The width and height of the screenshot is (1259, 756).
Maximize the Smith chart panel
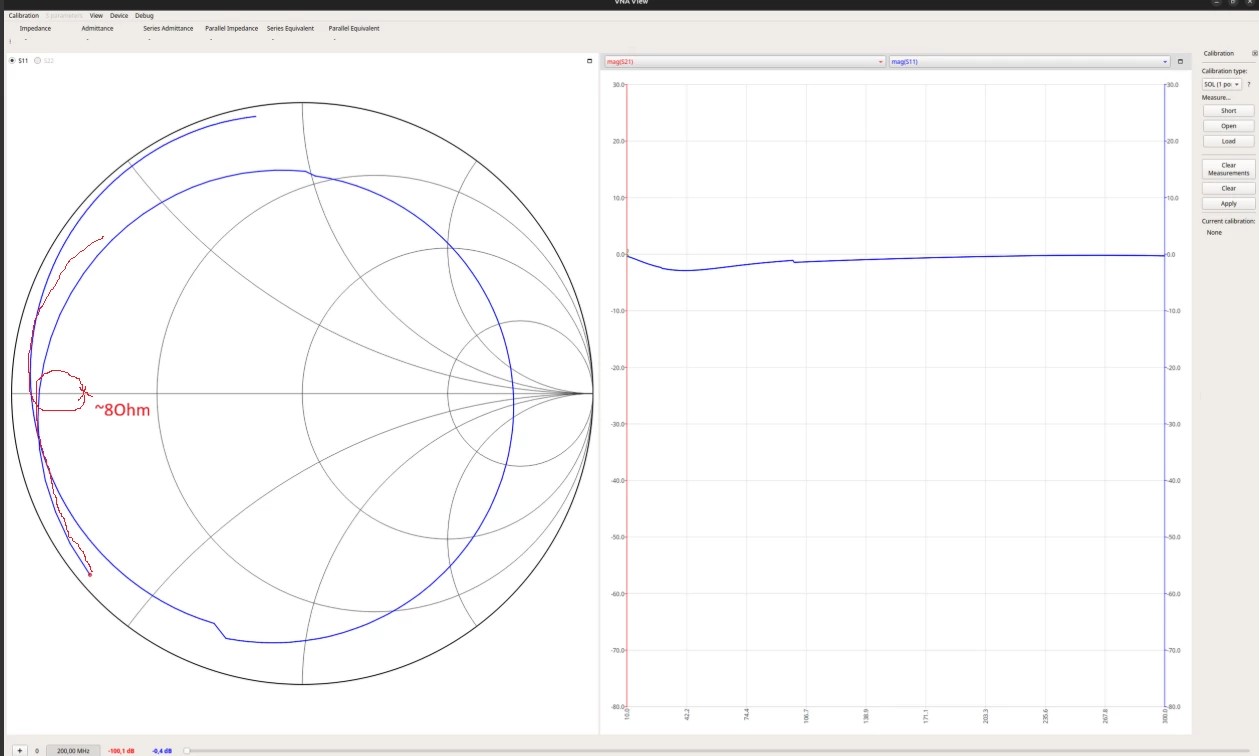coord(589,61)
